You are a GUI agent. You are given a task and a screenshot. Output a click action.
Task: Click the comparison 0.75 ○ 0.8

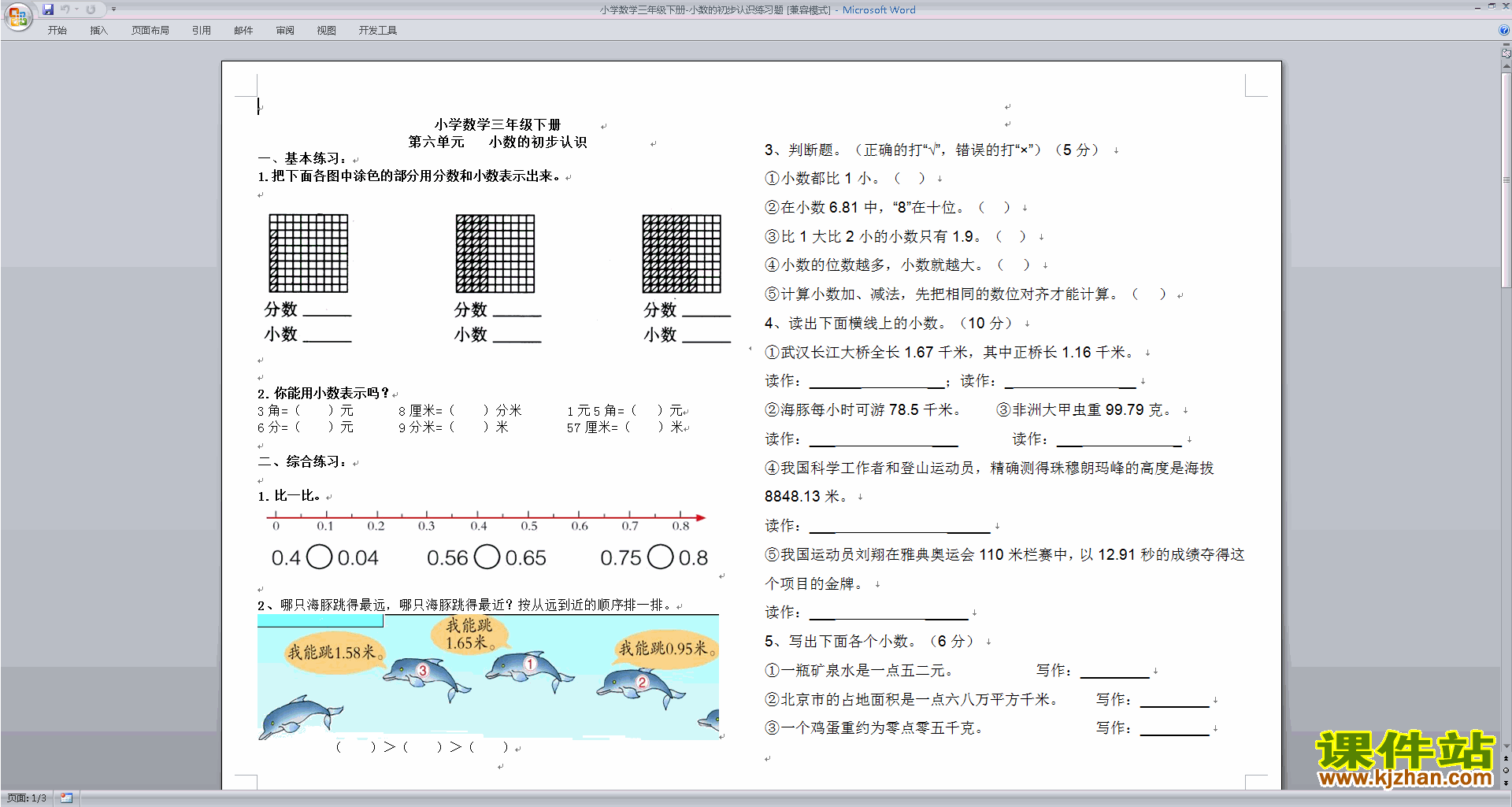tap(654, 557)
